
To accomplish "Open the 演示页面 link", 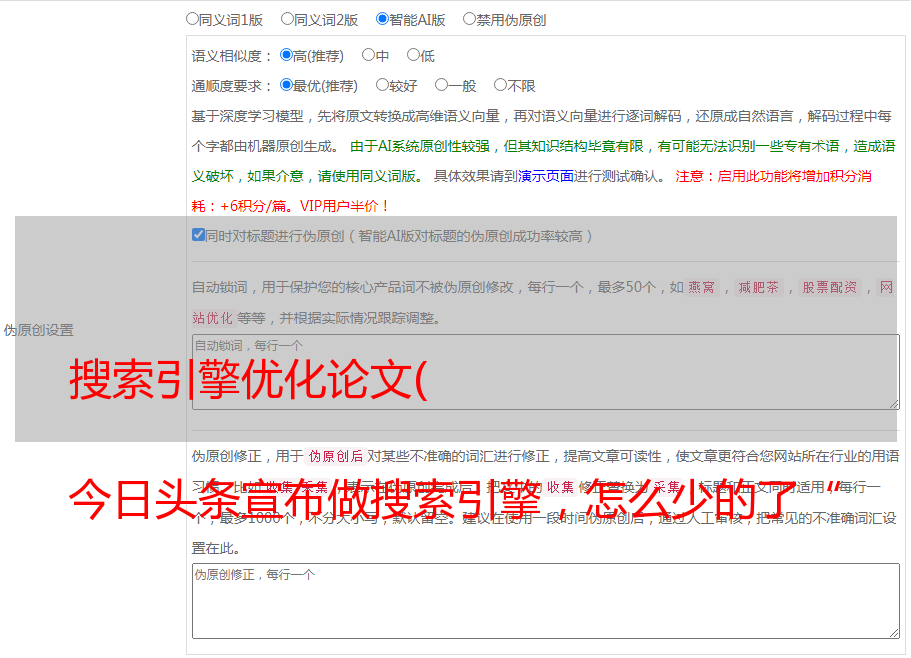I will tap(546, 176).
